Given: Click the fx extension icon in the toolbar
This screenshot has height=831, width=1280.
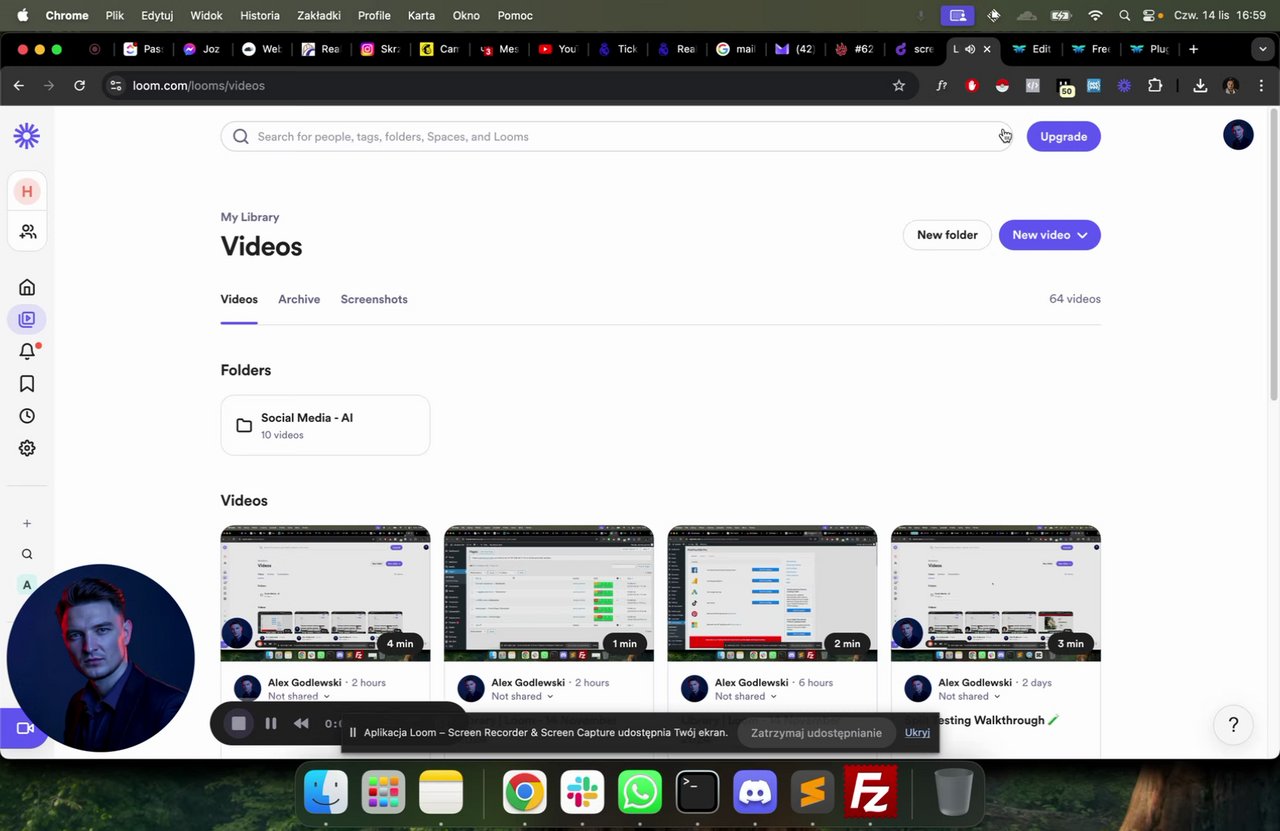Looking at the screenshot, I should click(941, 86).
